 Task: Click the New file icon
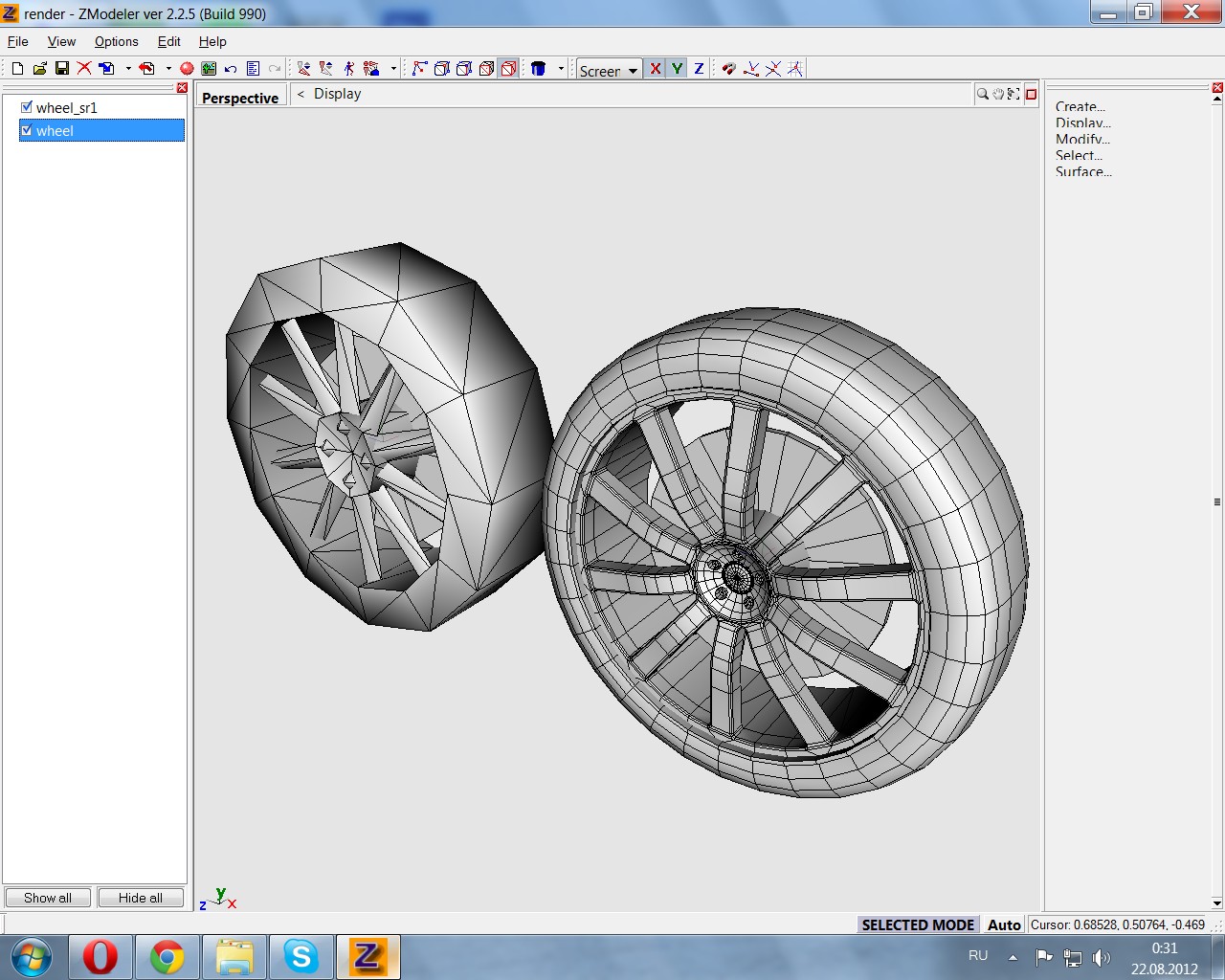point(17,68)
